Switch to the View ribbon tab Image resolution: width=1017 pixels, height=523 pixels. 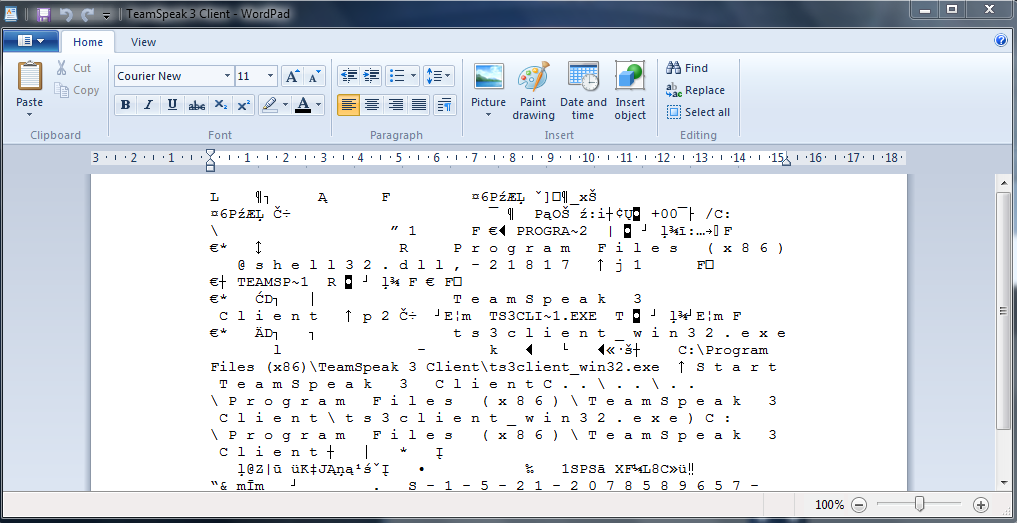(x=143, y=42)
